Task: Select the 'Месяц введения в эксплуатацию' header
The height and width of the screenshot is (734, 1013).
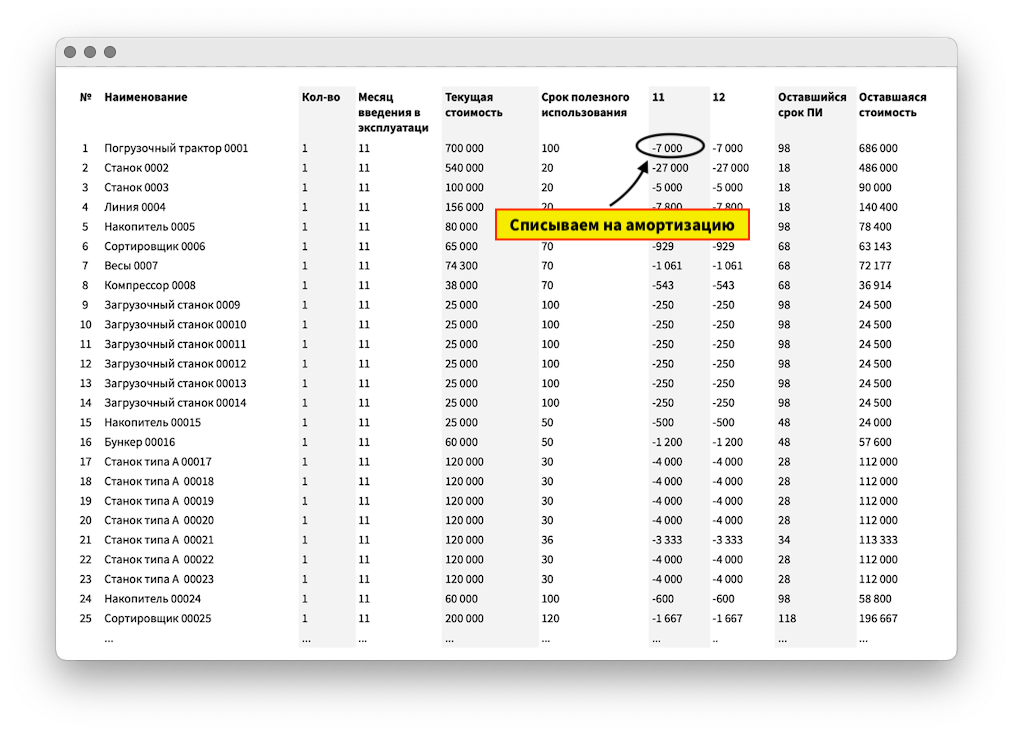Action: pyautogui.click(x=393, y=112)
